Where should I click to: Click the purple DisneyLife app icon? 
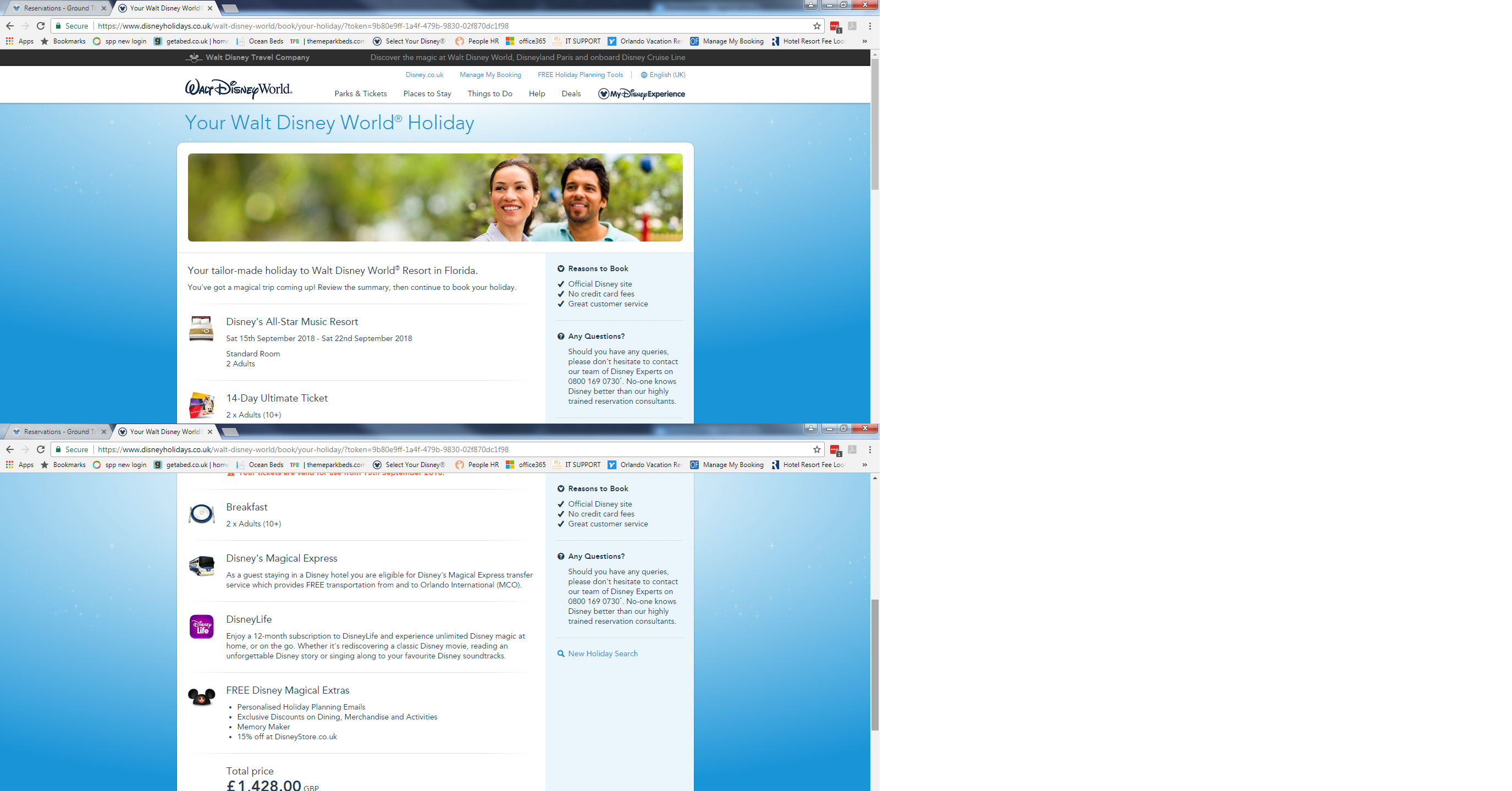coord(201,627)
